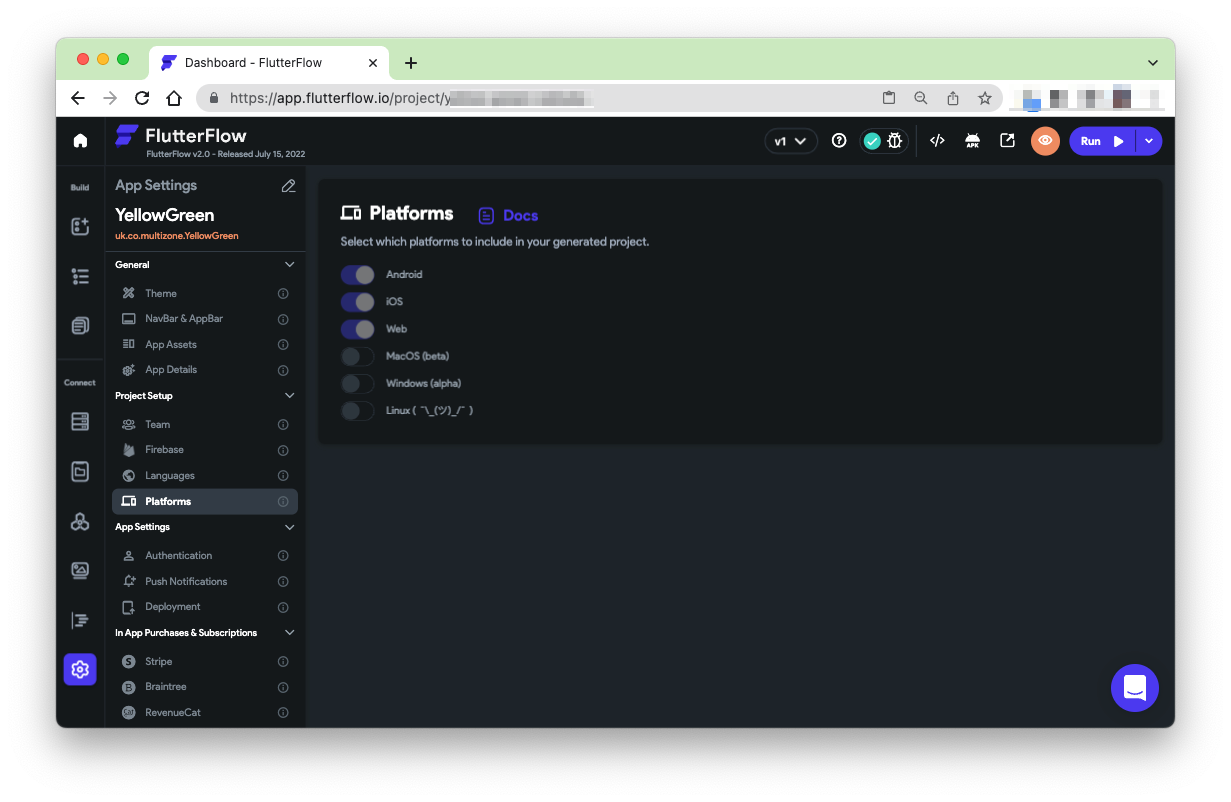Viewport: 1231px width, 802px height.
Task: Open the local state folder icon
Action: [80, 471]
